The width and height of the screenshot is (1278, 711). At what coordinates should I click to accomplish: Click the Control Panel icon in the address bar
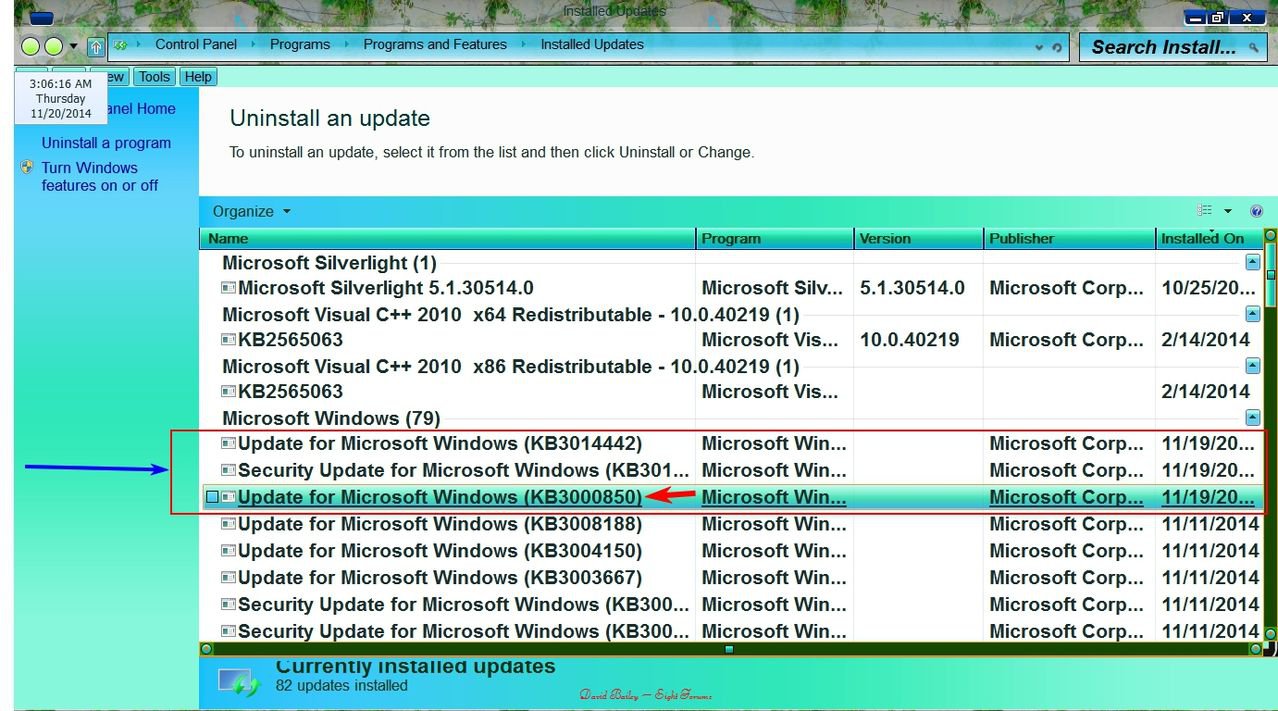(120, 45)
